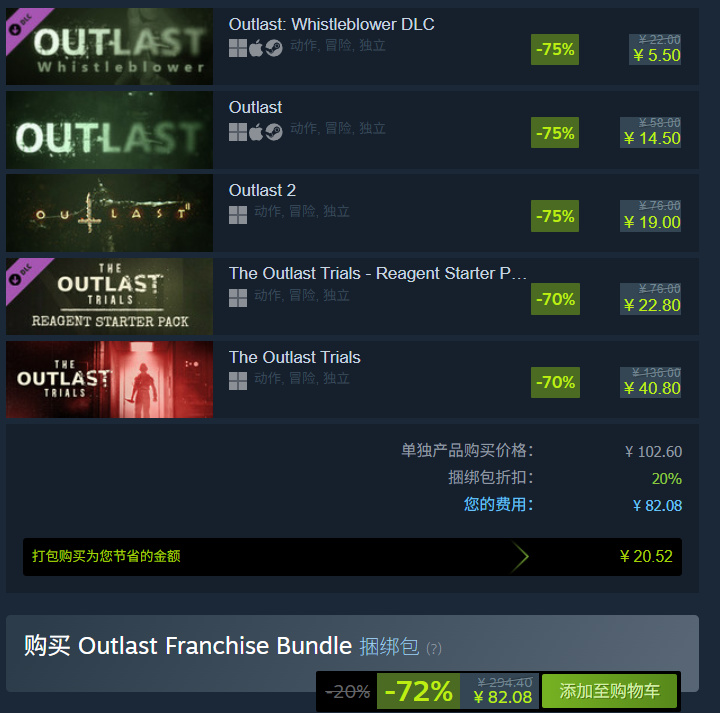720x713 pixels.
Task: Open The Outlast Trials red thumbnail
Action: 109,380
